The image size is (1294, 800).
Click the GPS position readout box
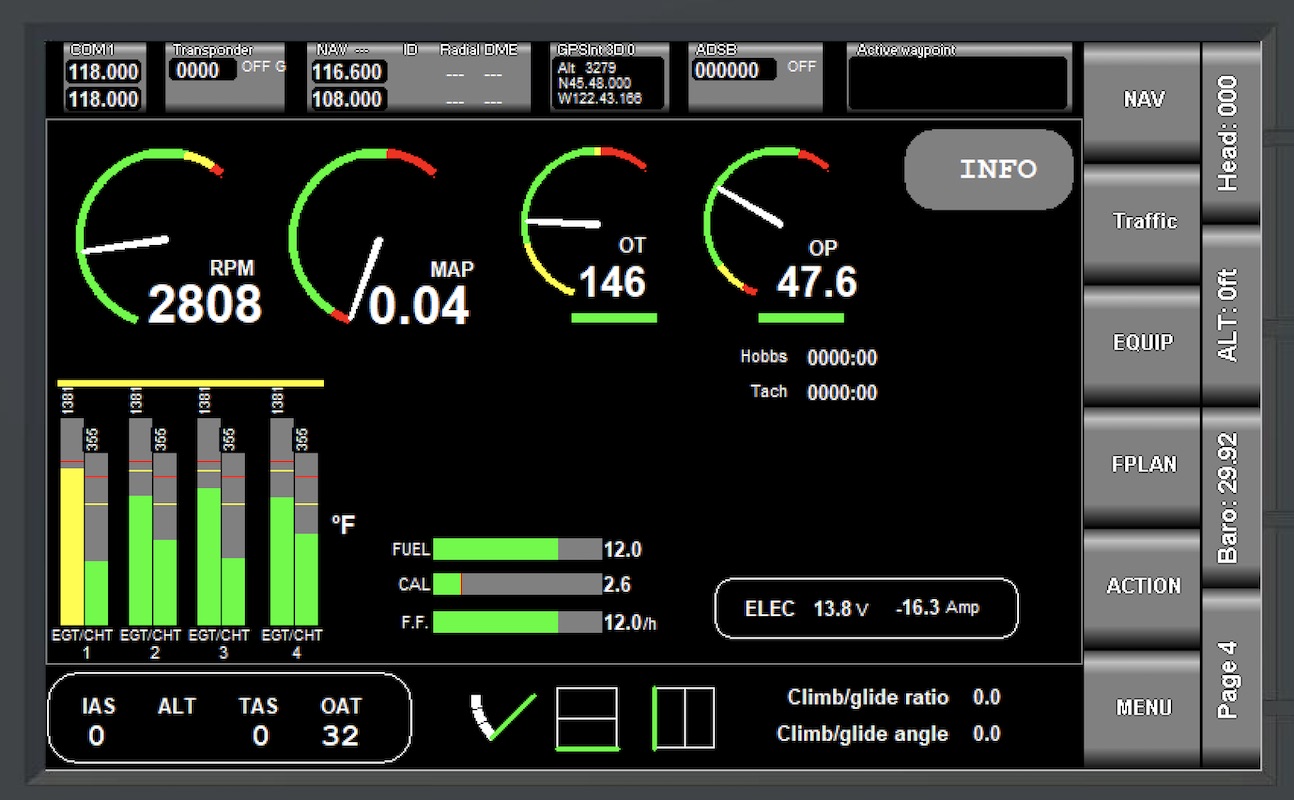(608, 83)
